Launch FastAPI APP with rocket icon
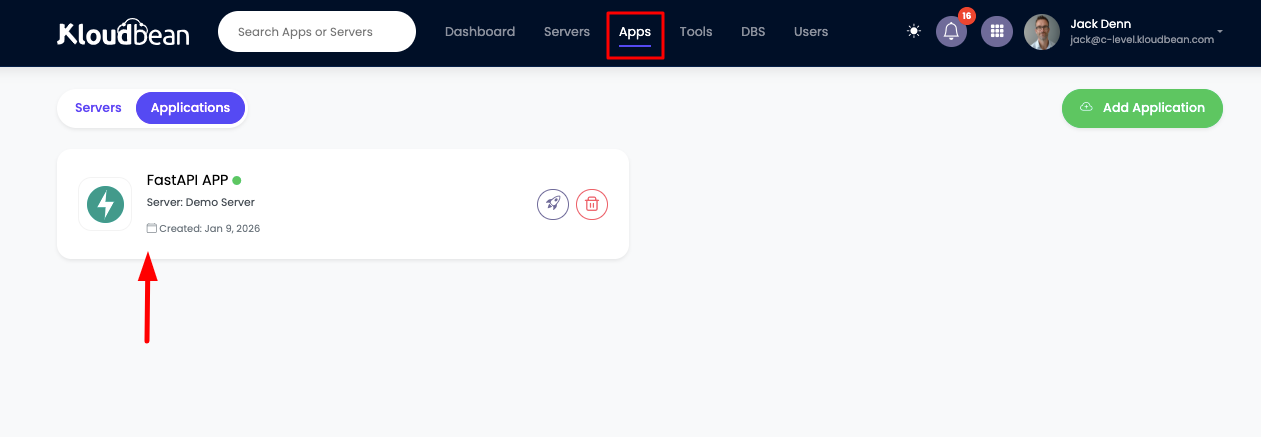The height and width of the screenshot is (437, 1261). 553,204
